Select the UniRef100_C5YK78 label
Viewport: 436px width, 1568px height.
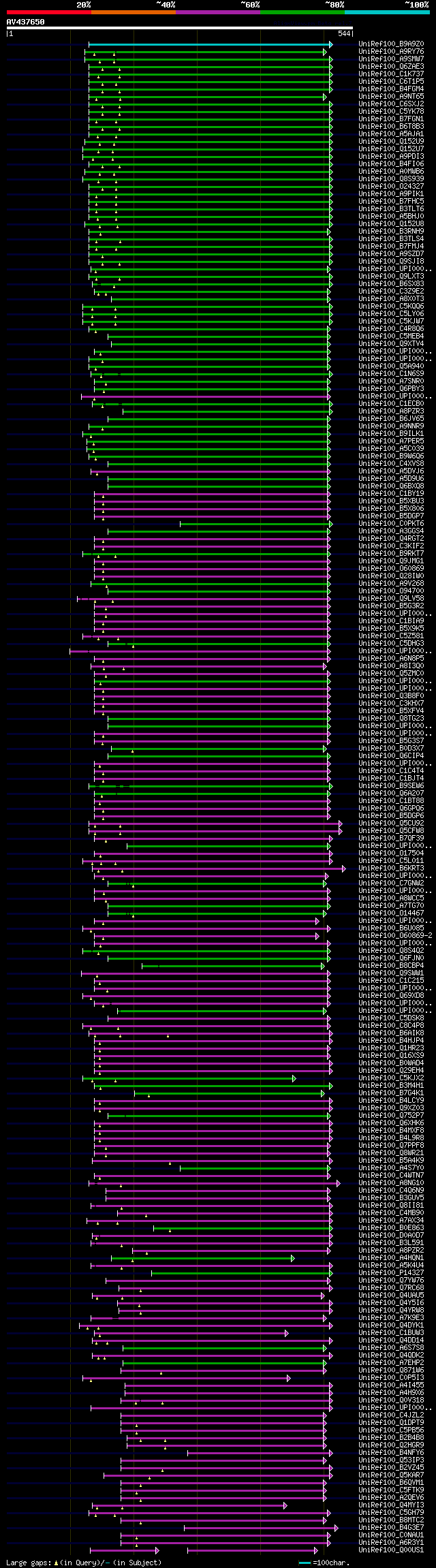click(391, 112)
